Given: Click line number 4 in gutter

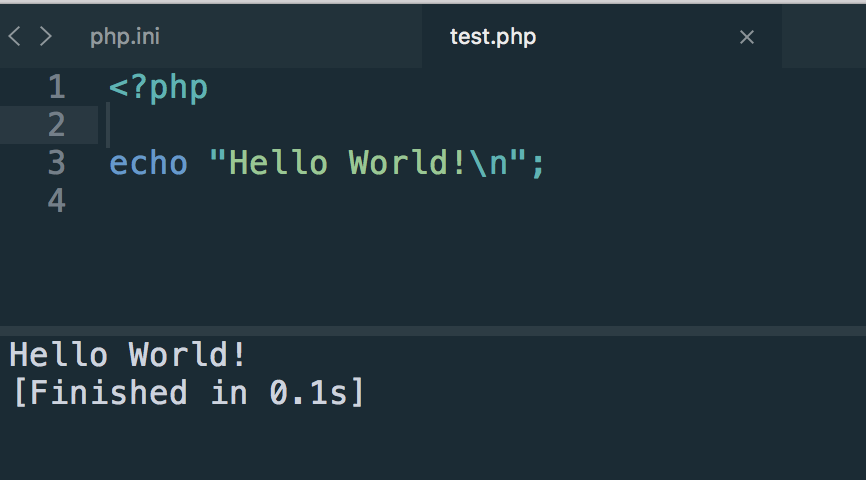Looking at the screenshot, I should pyautogui.click(x=57, y=201).
